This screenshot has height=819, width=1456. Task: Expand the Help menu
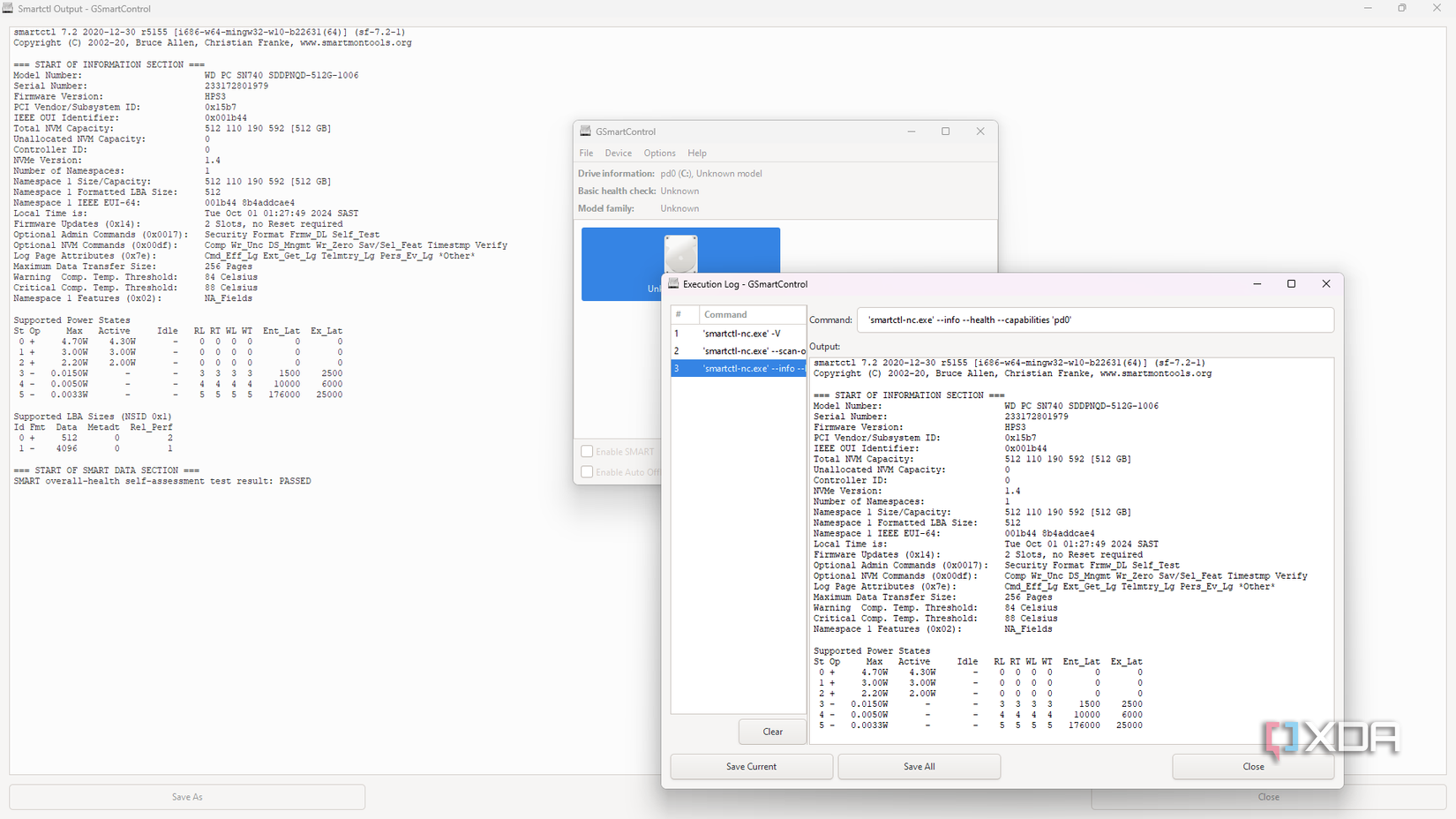pos(697,154)
